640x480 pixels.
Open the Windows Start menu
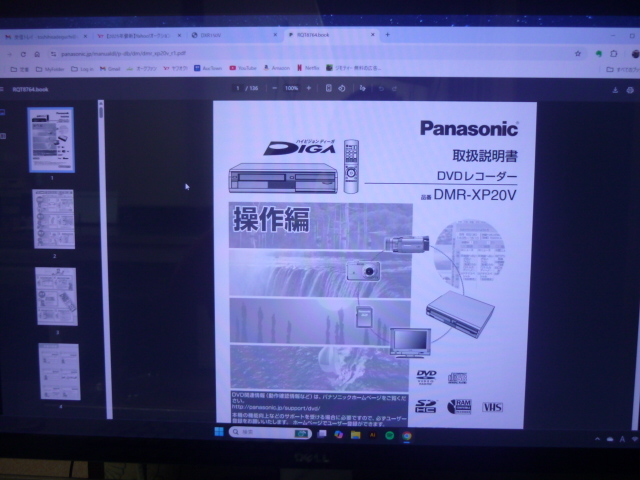point(219,432)
